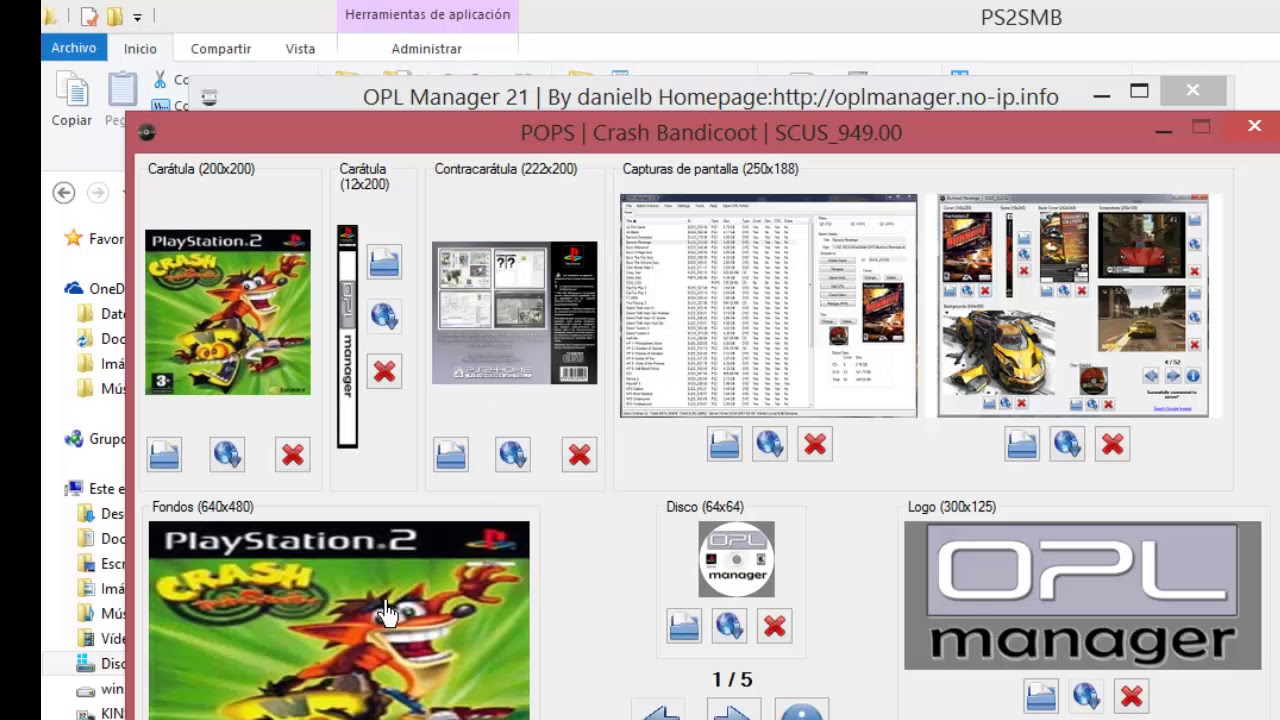
Task: Click Explorer's forward navigation arrow
Action: point(97,193)
